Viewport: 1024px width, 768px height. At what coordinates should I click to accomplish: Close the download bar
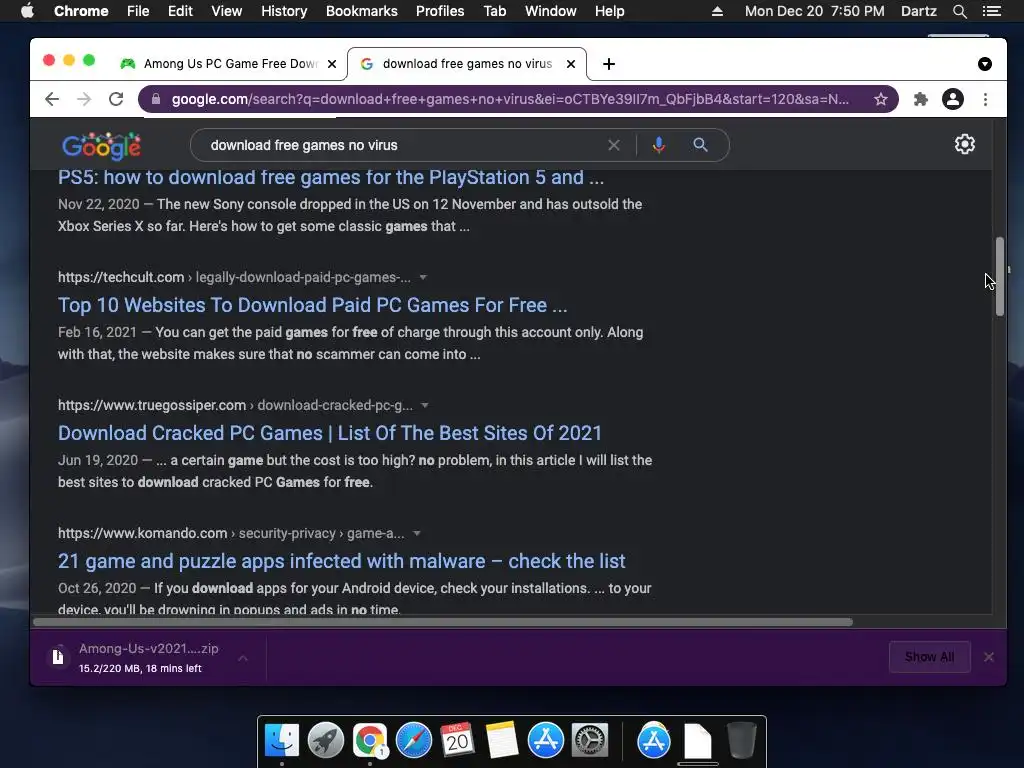pyautogui.click(x=989, y=657)
